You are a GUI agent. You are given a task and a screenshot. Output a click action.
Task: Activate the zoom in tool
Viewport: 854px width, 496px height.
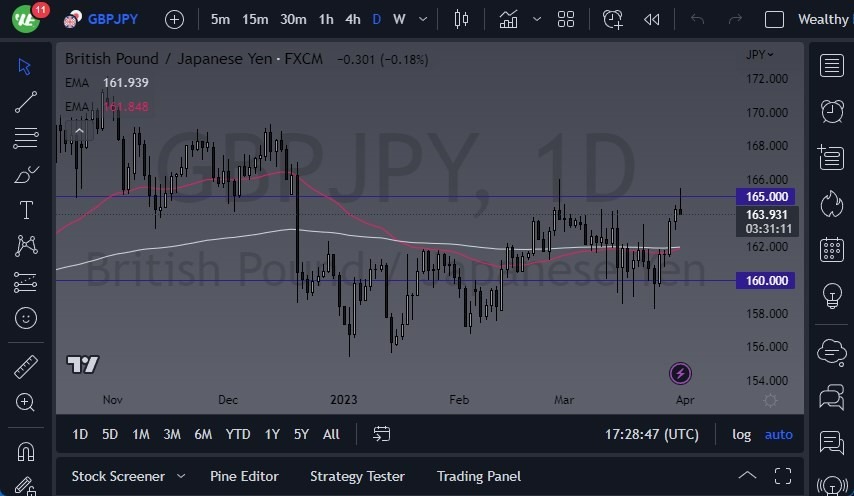point(25,402)
